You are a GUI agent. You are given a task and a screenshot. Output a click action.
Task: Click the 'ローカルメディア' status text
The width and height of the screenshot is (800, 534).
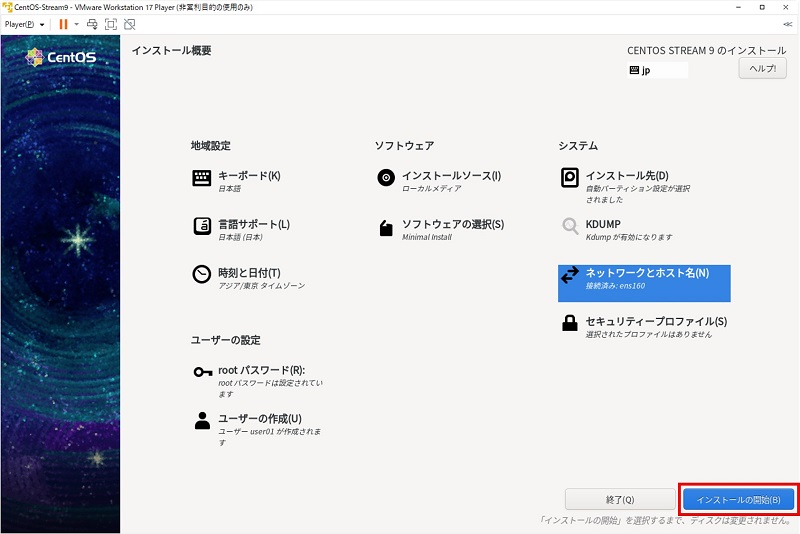tap(432, 188)
